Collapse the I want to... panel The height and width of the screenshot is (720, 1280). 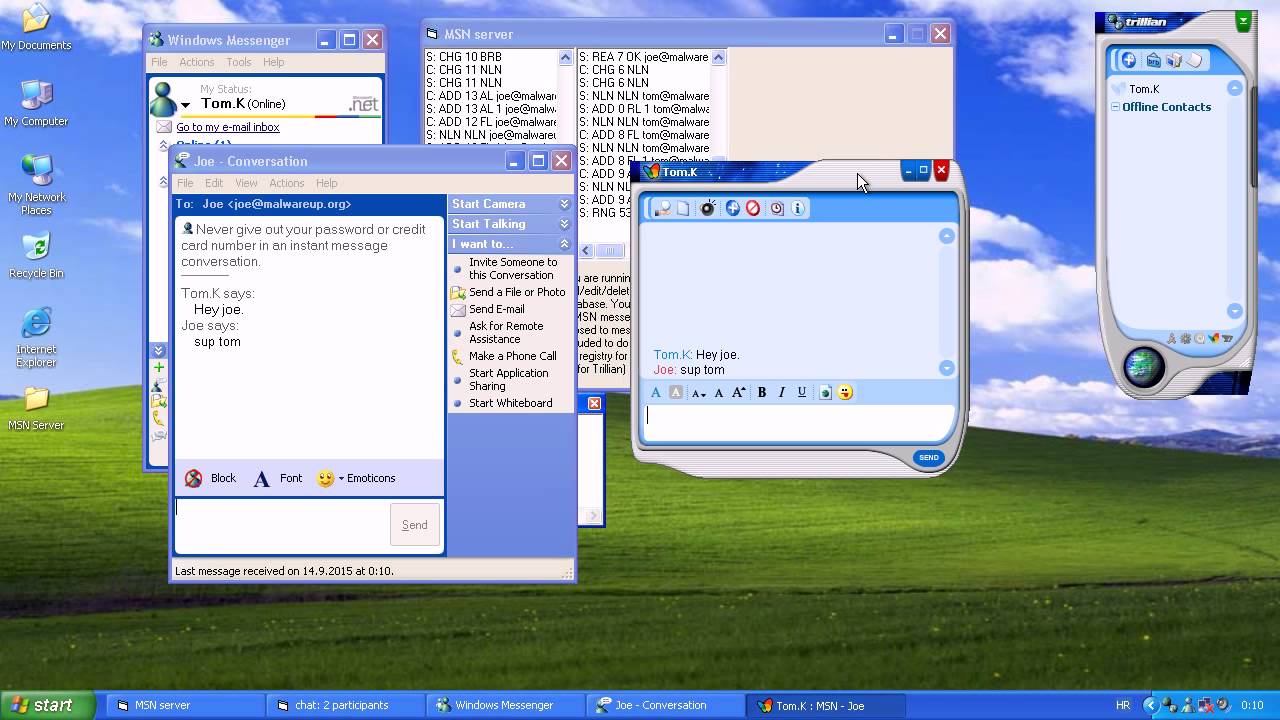click(x=564, y=244)
